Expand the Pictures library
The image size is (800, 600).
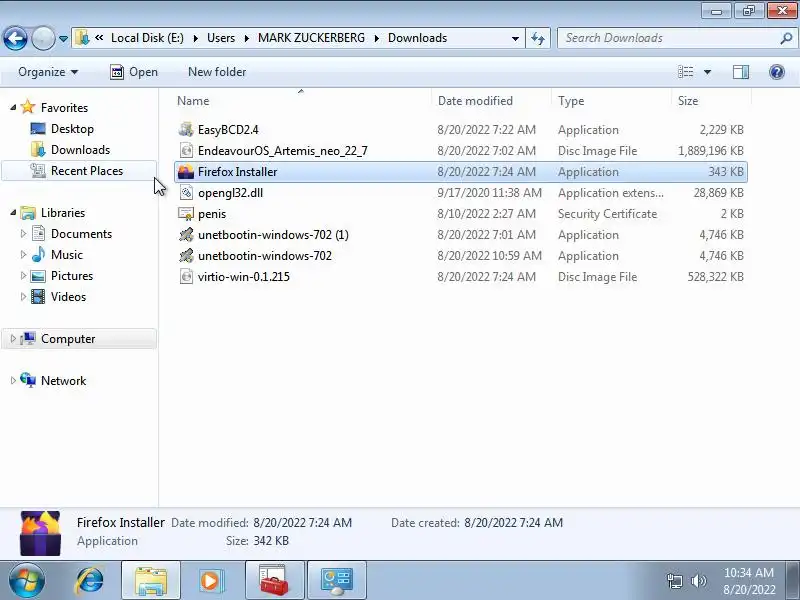23,276
